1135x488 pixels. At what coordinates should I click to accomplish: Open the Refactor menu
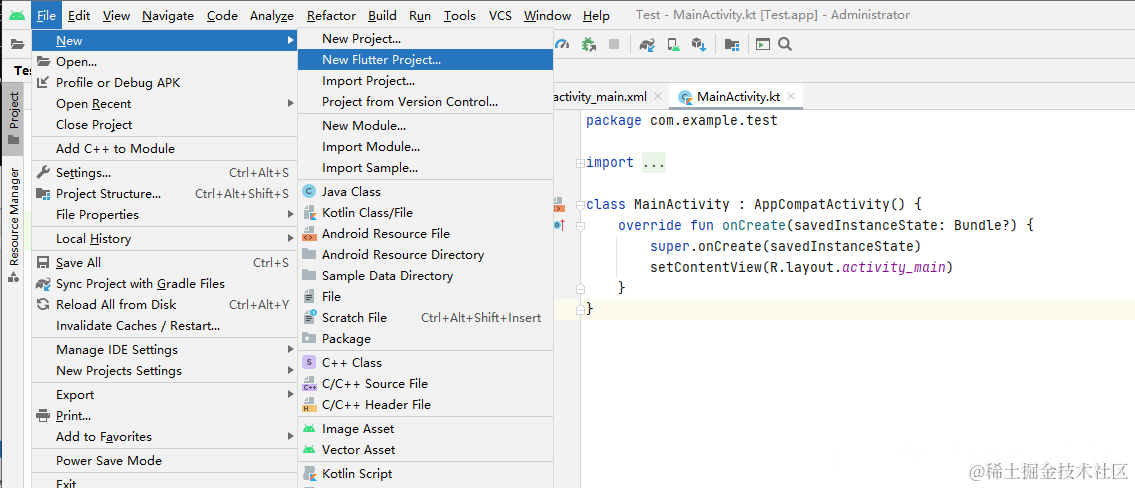point(331,15)
